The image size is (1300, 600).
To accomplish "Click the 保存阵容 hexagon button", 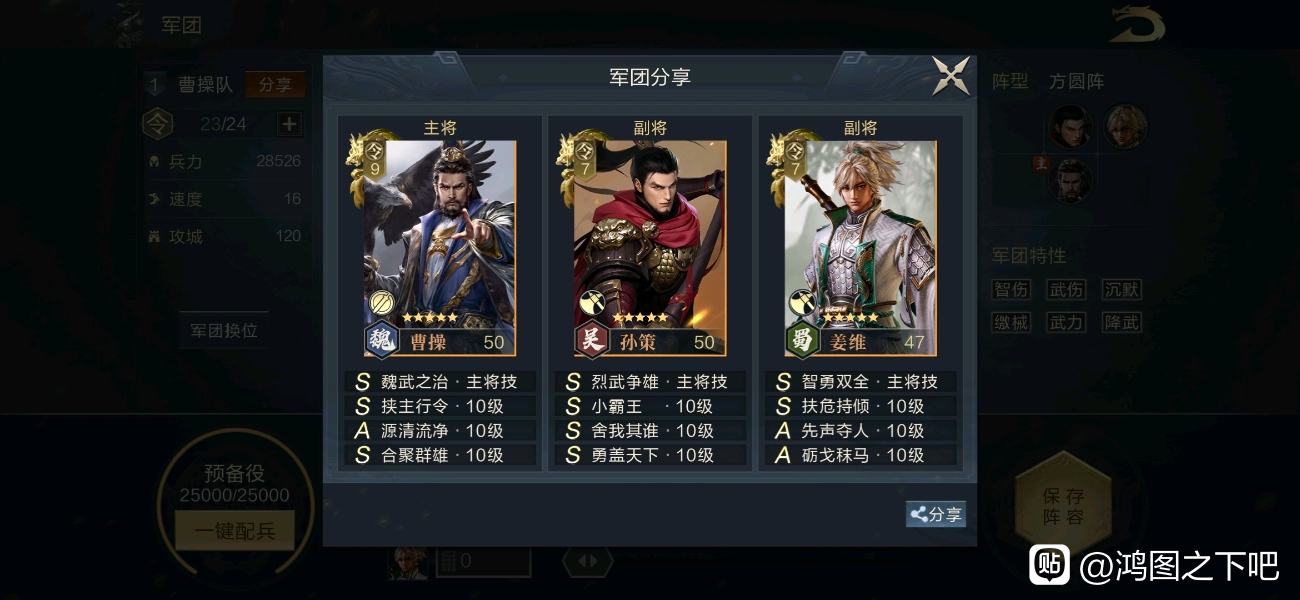I will [x=1063, y=507].
